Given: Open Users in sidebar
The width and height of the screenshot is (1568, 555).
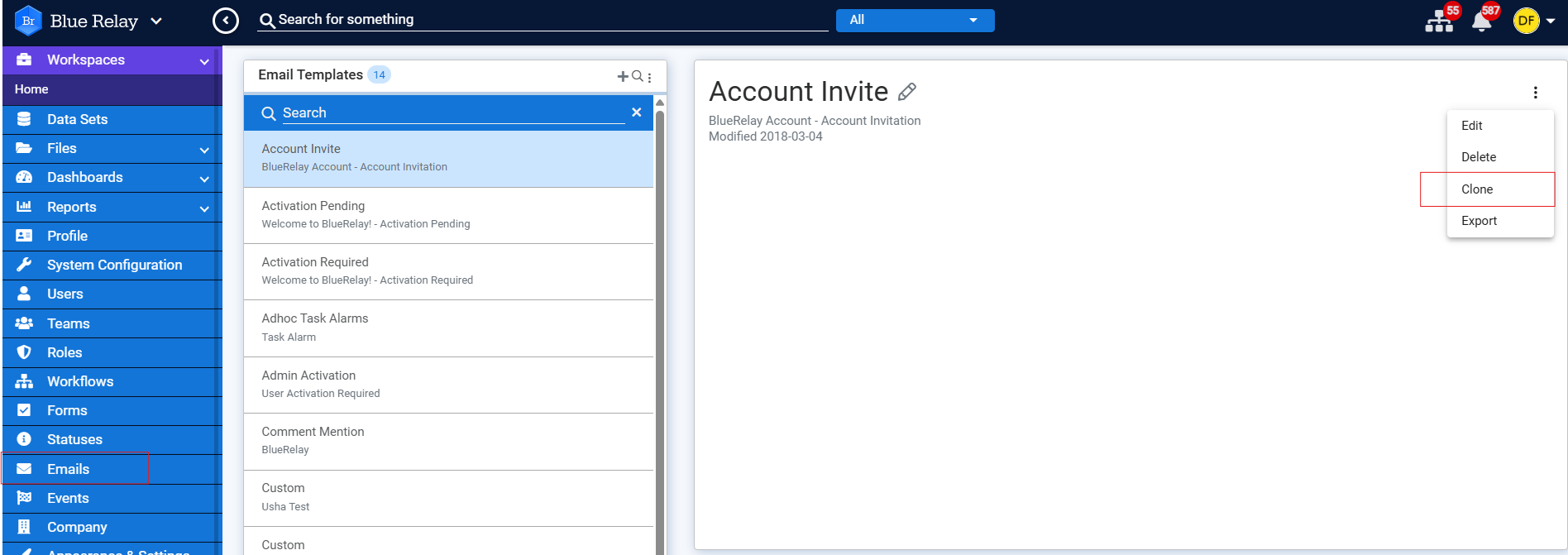Looking at the screenshot, I should pyautogui.click(x=65, y=294).
